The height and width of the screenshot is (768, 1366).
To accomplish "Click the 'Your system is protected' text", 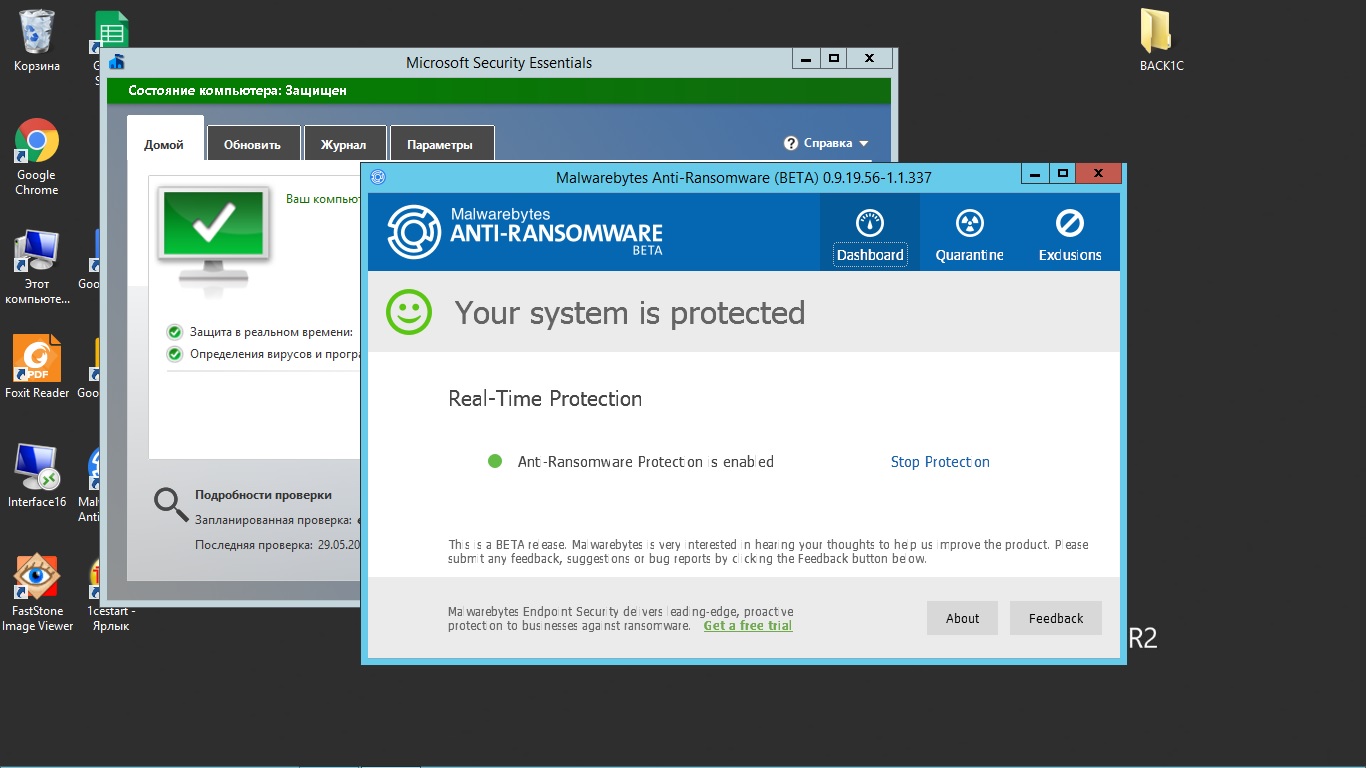I will click(x=630, y=313).
